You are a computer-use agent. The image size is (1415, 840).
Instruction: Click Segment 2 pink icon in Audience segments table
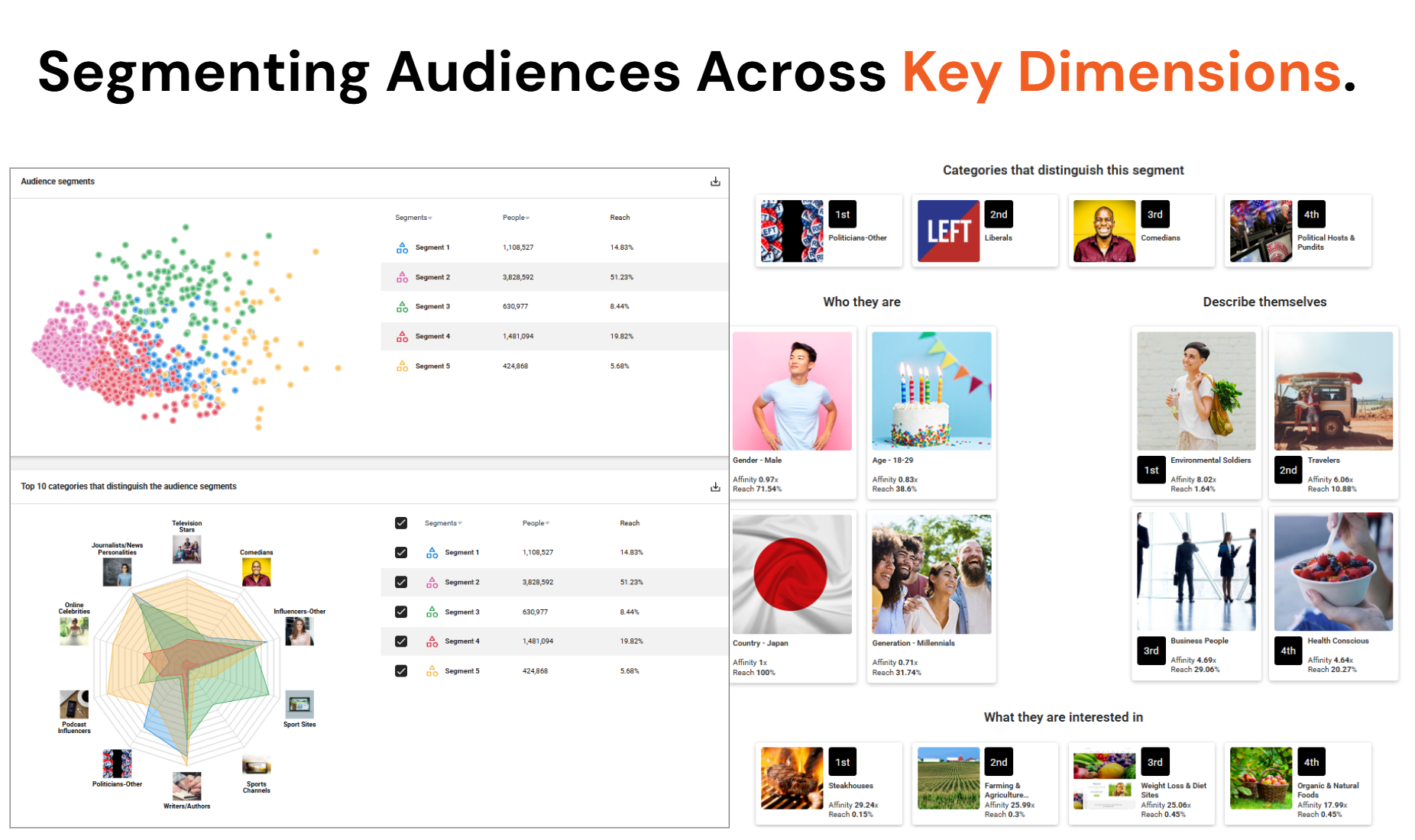pyautogui.click(x=402, y=277)
